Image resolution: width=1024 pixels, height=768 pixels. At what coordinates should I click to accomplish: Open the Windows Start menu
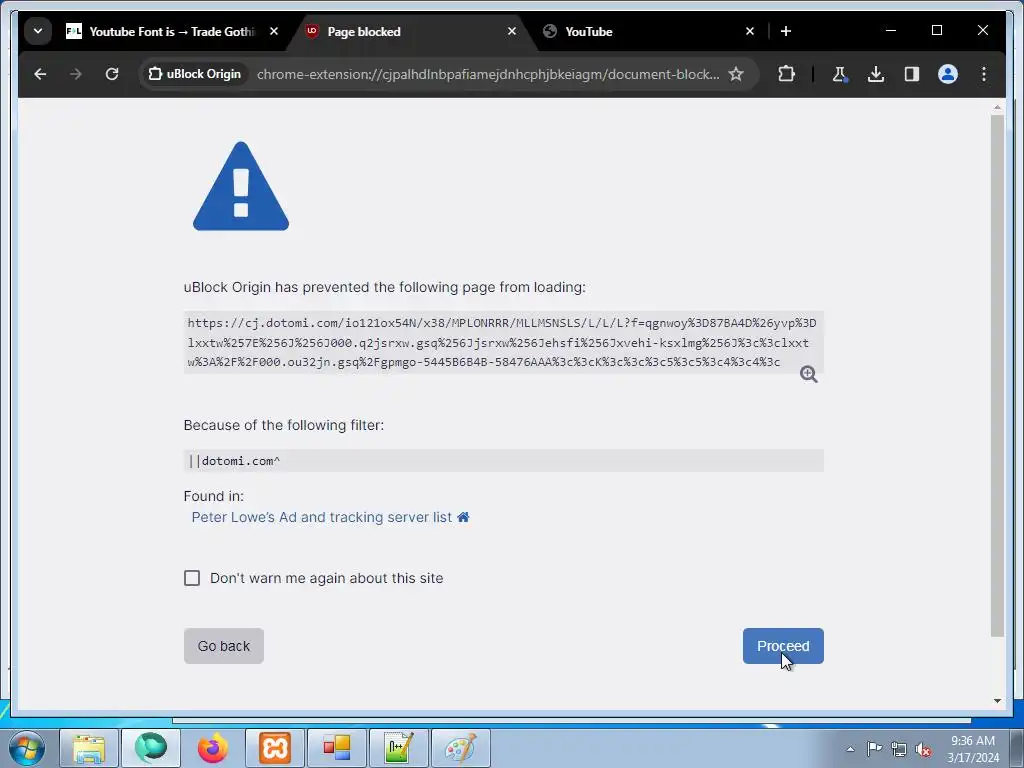pos(27,748)
